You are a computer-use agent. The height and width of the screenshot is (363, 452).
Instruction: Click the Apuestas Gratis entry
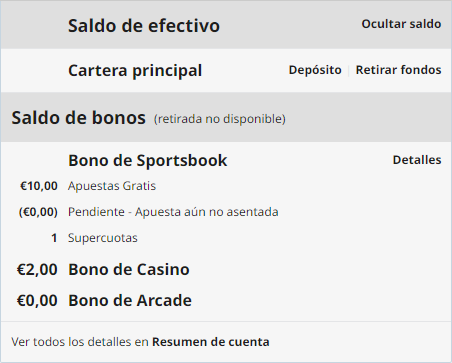coord(112,186)
